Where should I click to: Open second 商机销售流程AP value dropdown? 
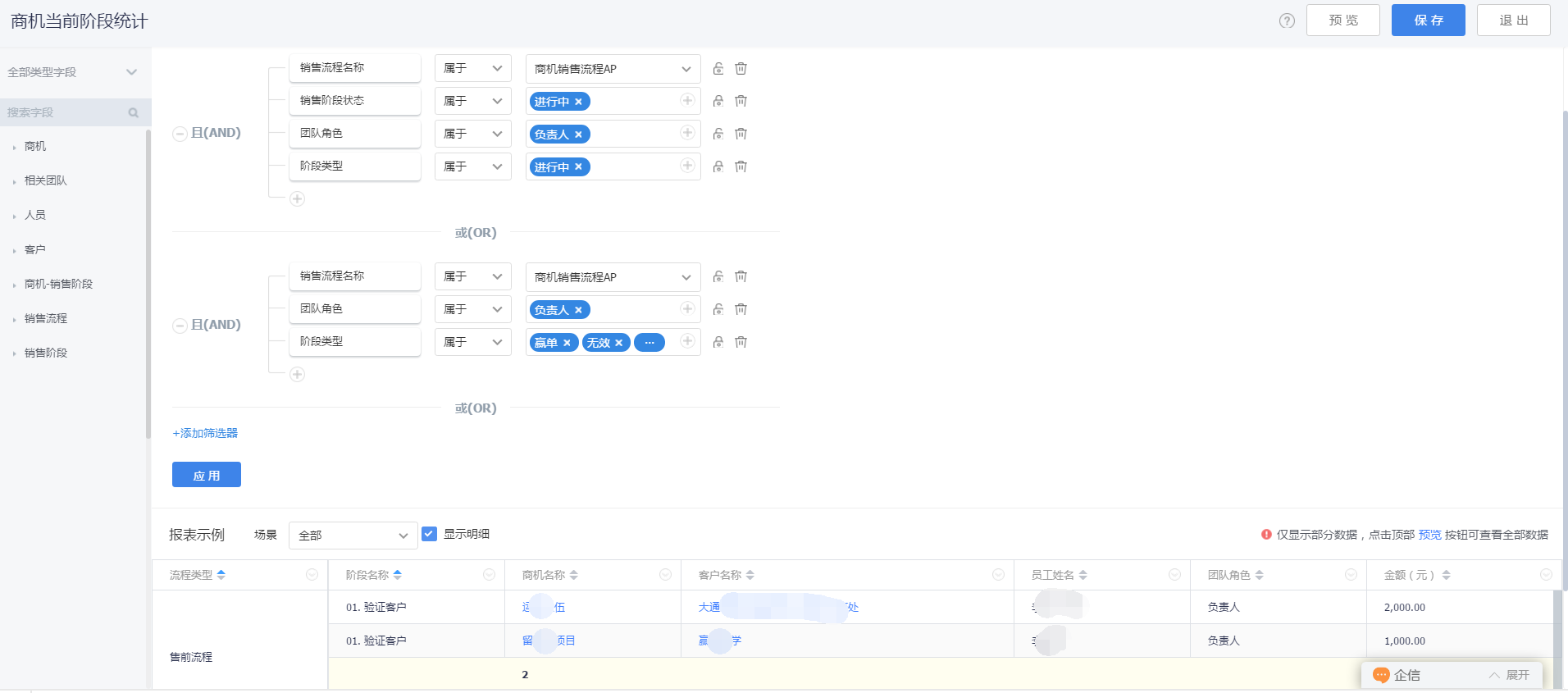pos(613,277)
